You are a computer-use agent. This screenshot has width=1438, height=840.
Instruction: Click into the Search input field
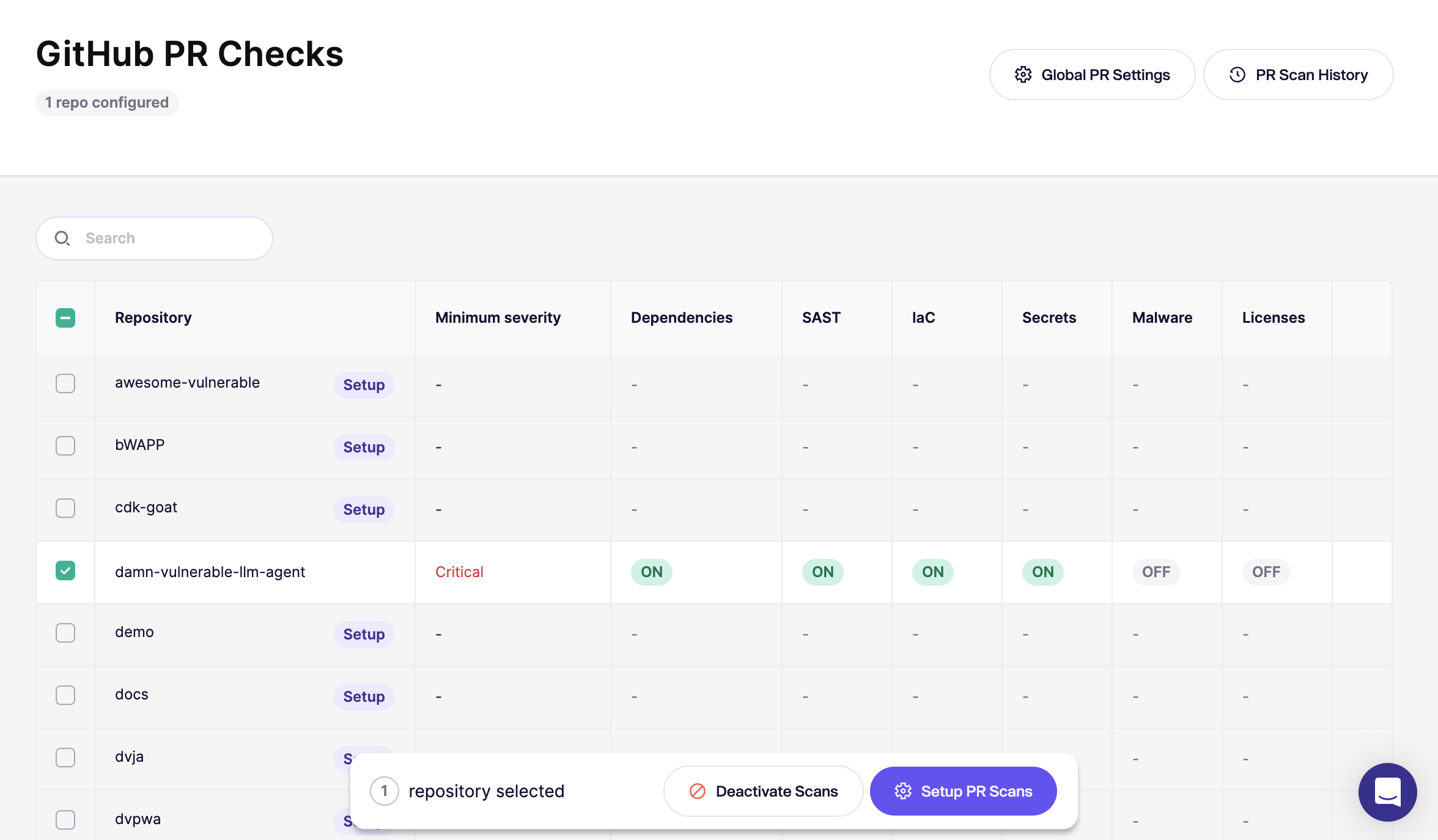coord(171,238)
